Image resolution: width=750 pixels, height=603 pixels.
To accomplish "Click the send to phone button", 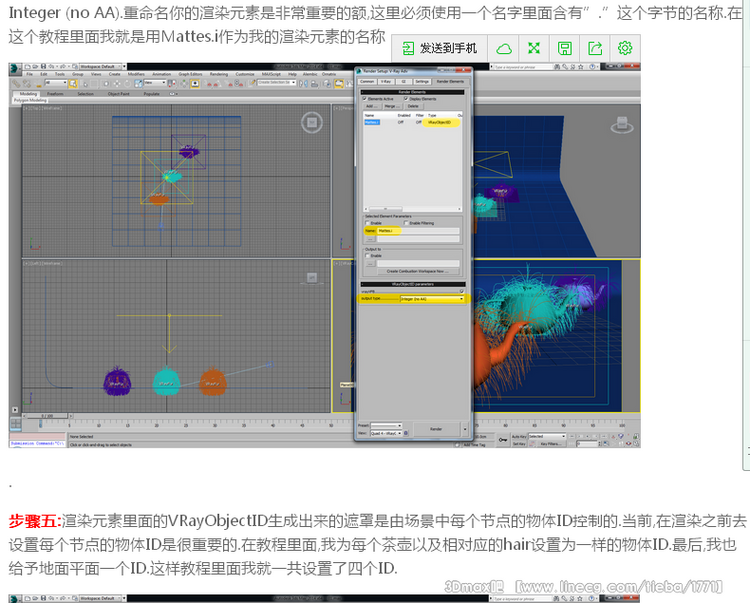I will [x=440, y=48].
